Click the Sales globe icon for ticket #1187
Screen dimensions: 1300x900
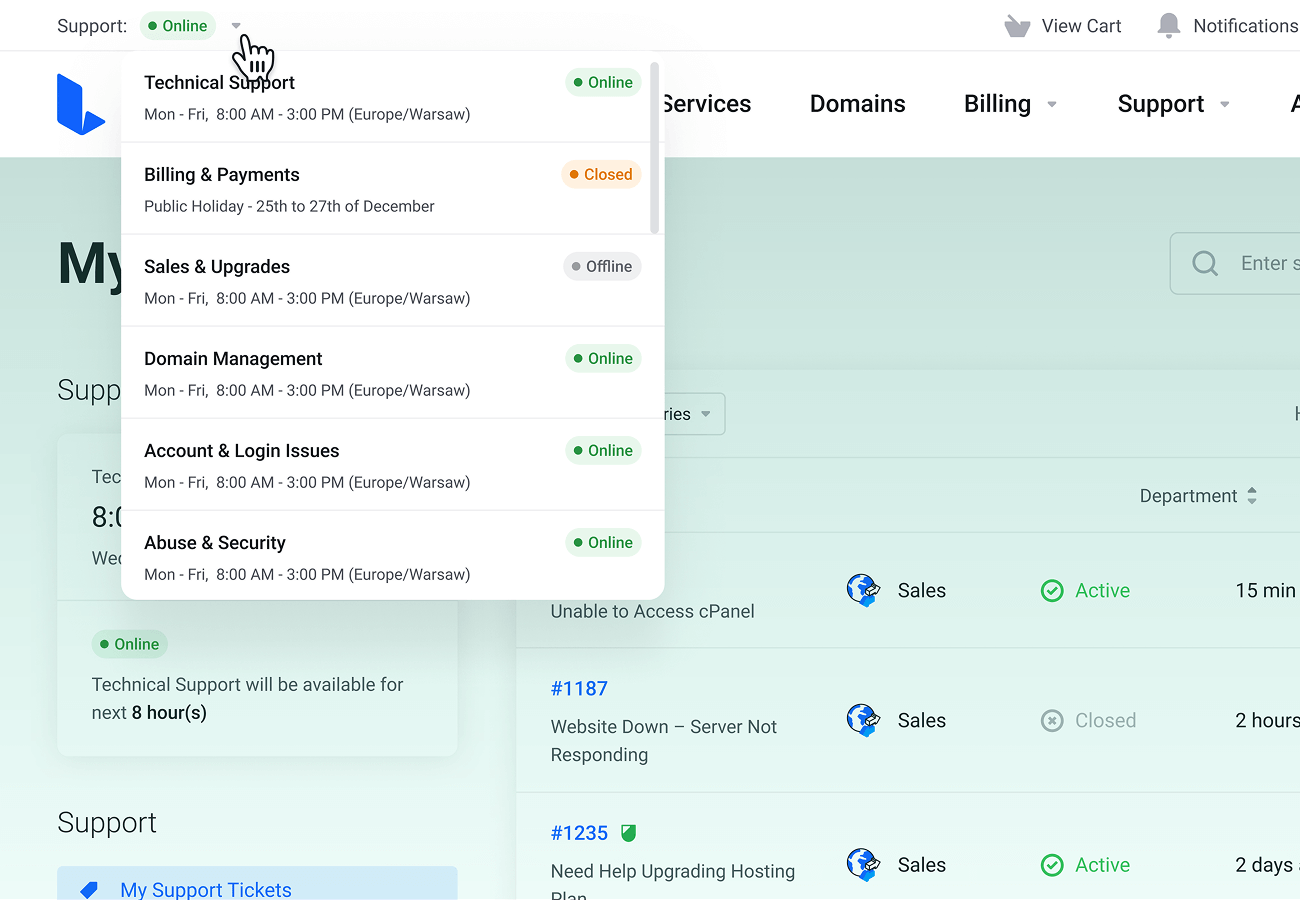(x=862, y=720)
